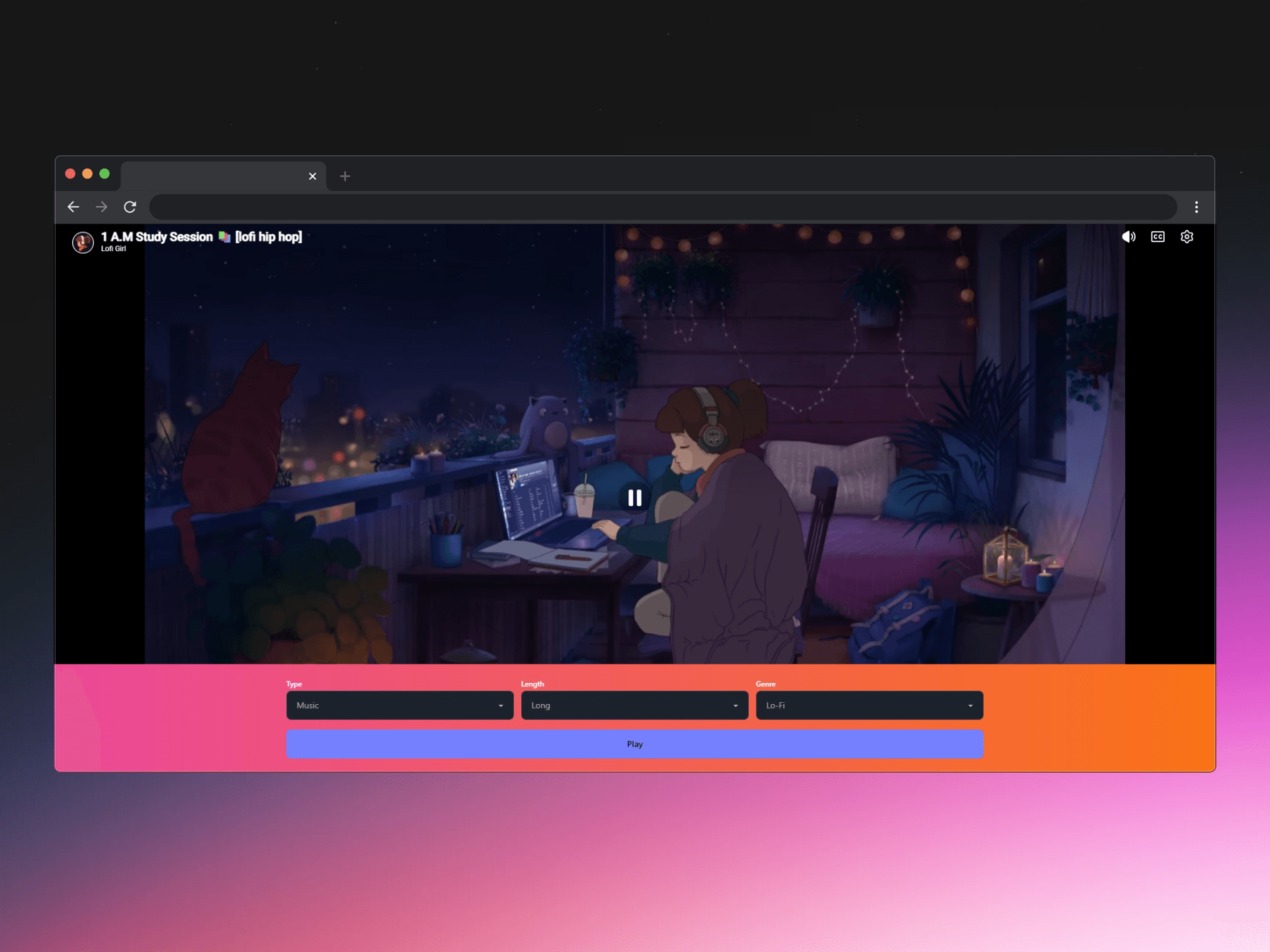Open the Genre dropdown set to Lo-Fi
The image size is (1270, 952).
(x=869, y=705)
